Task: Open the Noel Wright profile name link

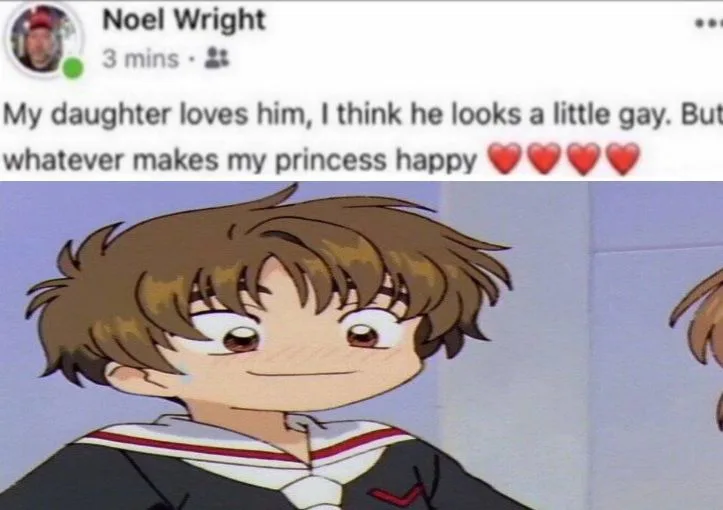Action: (x=184, y=20)
